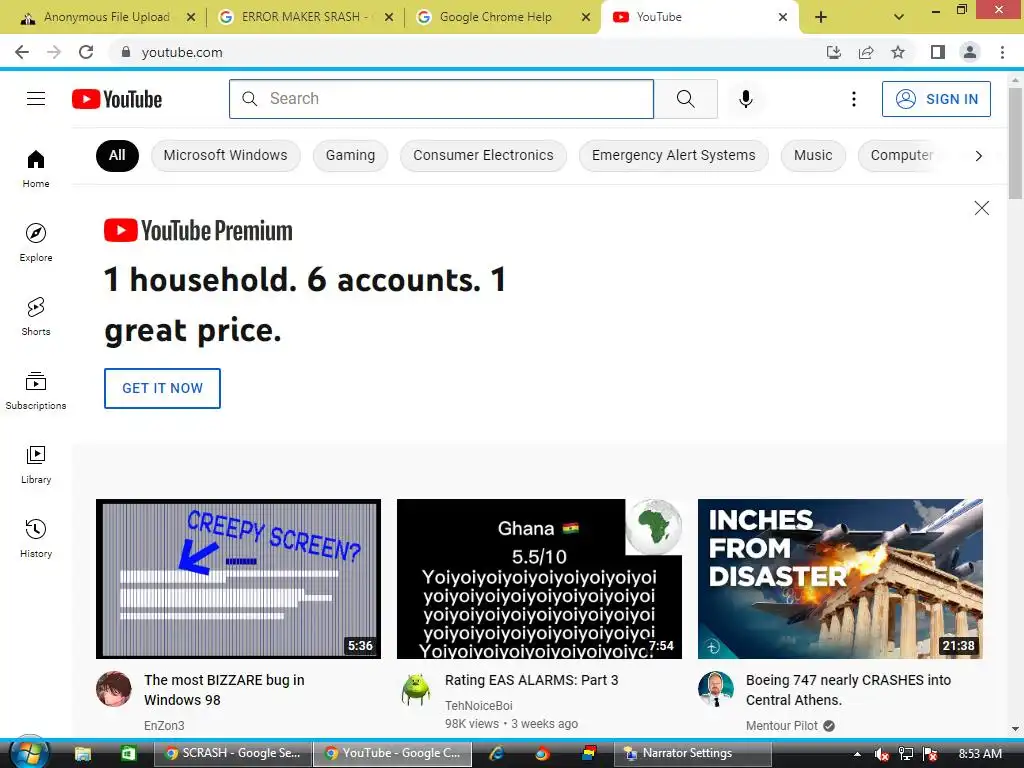Click the EnZon3 channel avatar

coord(114,689)
